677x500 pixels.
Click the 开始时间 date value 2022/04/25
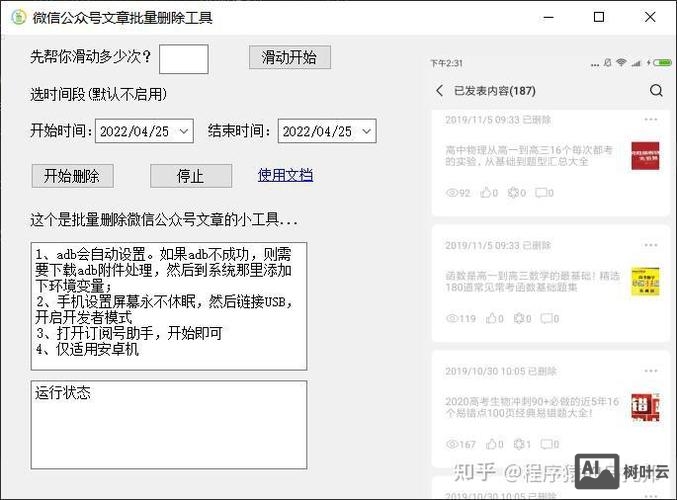point(134,131)
